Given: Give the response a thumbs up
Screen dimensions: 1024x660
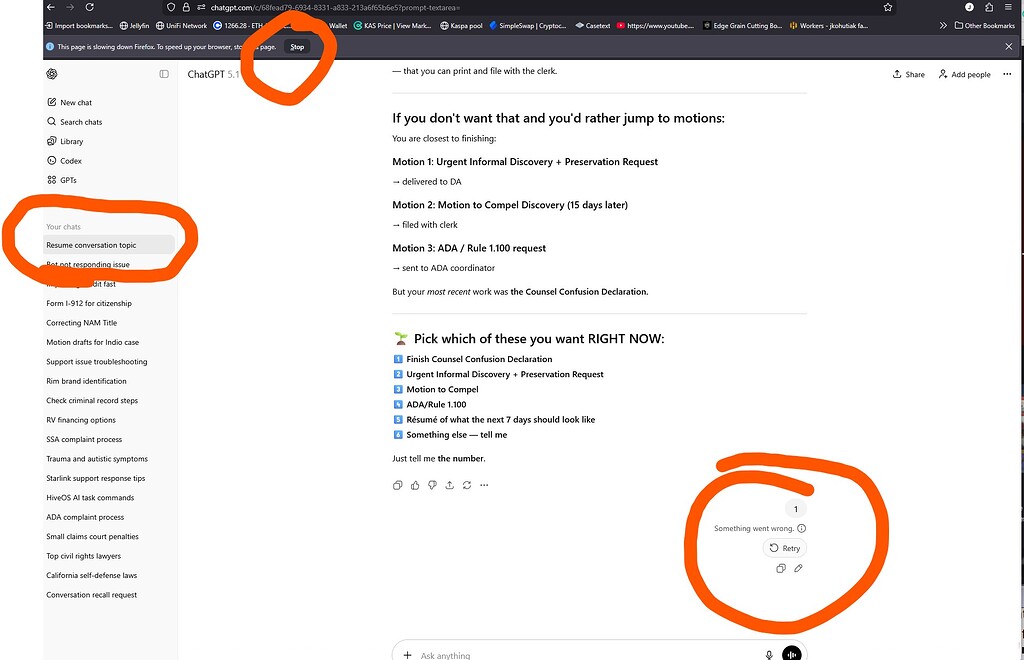Looking at the screenshot, I should click(x=414, y=485).
